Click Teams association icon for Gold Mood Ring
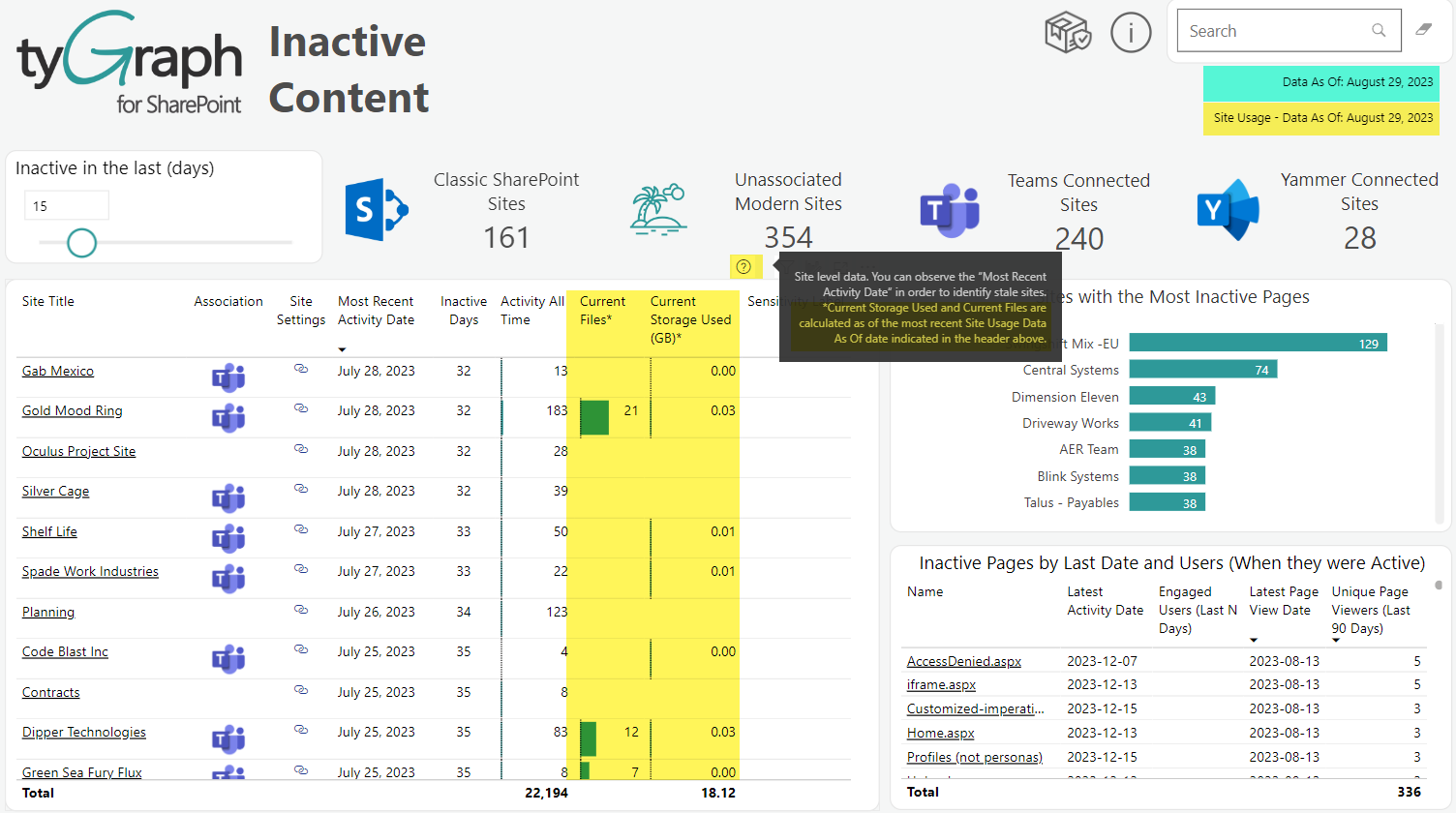This screenshot has height=813, width=1456. point(228,417)
